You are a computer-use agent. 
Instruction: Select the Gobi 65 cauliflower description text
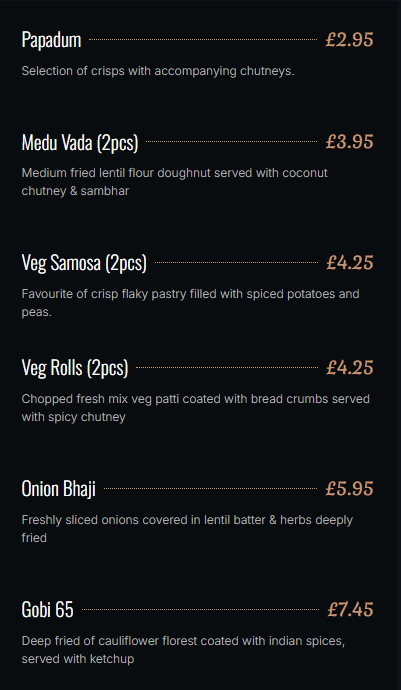184,650
